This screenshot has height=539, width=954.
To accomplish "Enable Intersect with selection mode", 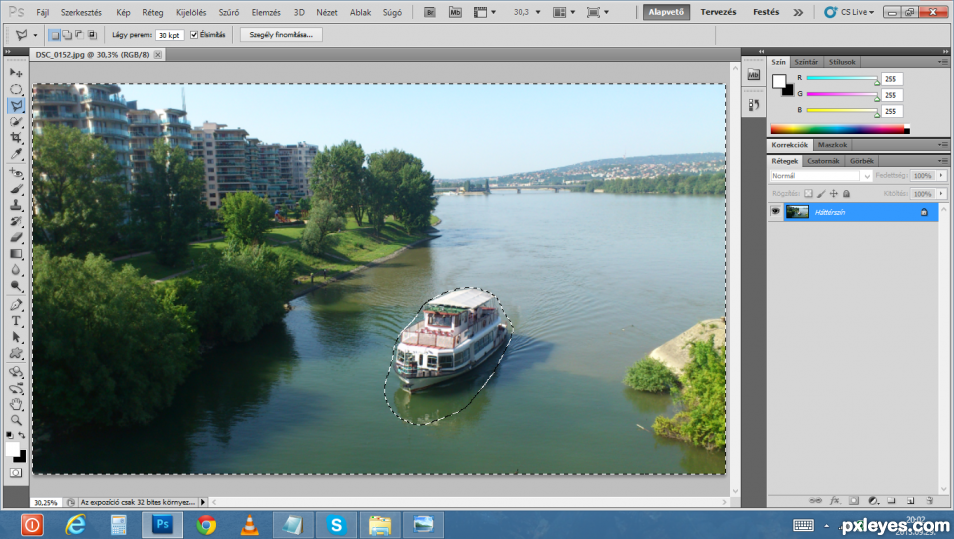I will tap(92, 35).
